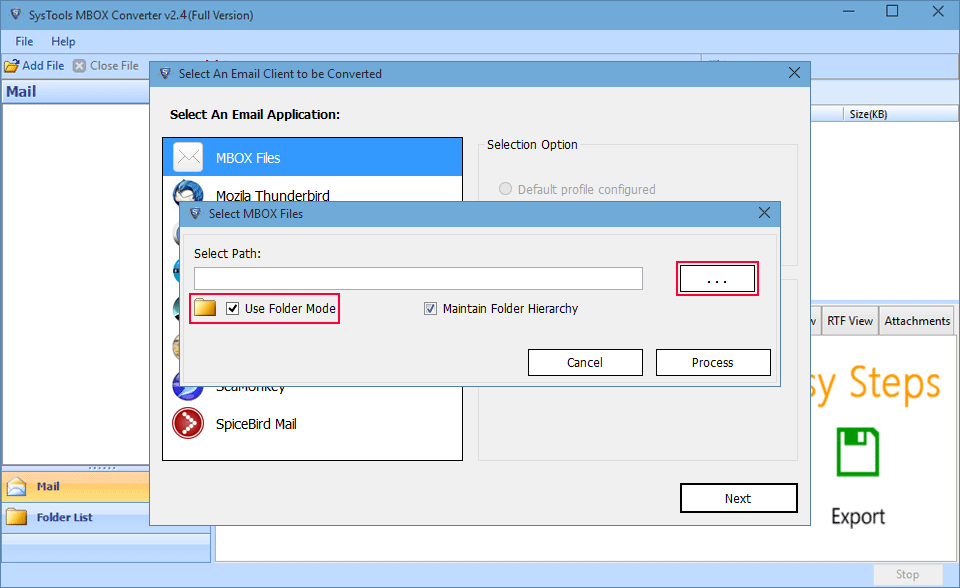Screen dimensions: 960x588
Task: Click the browse button with three dots
Action: point(717,279)
